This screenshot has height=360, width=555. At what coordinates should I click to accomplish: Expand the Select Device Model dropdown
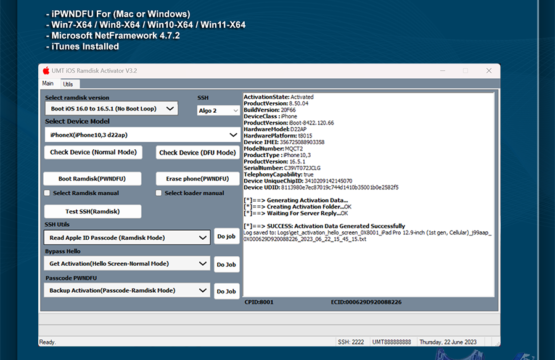pos(142,135)
